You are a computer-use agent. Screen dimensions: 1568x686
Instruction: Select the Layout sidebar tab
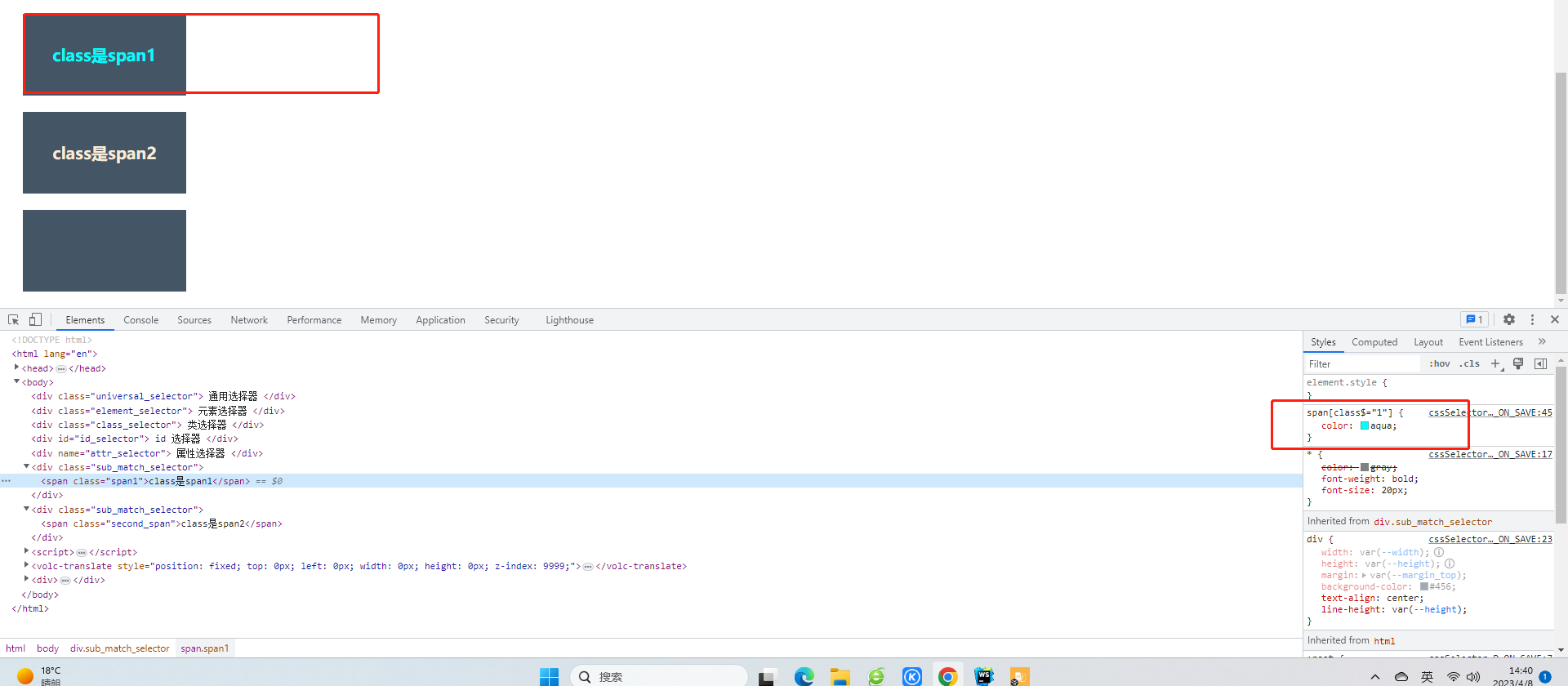coord(1428,342)
